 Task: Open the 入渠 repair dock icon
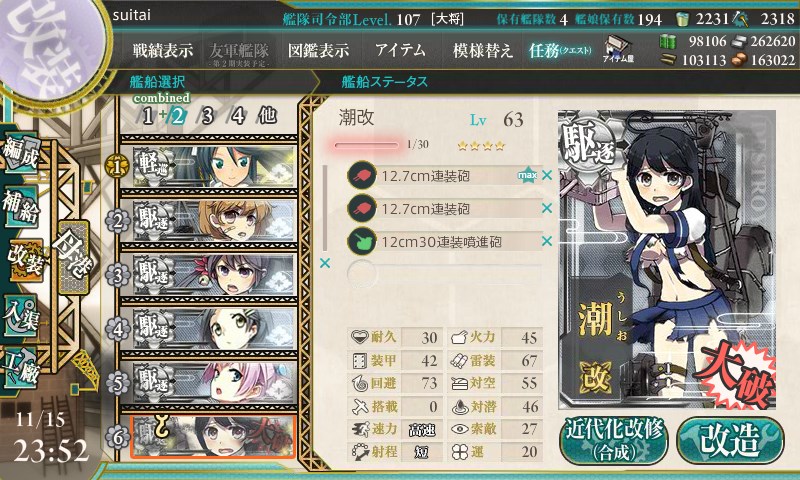[21, 315]
